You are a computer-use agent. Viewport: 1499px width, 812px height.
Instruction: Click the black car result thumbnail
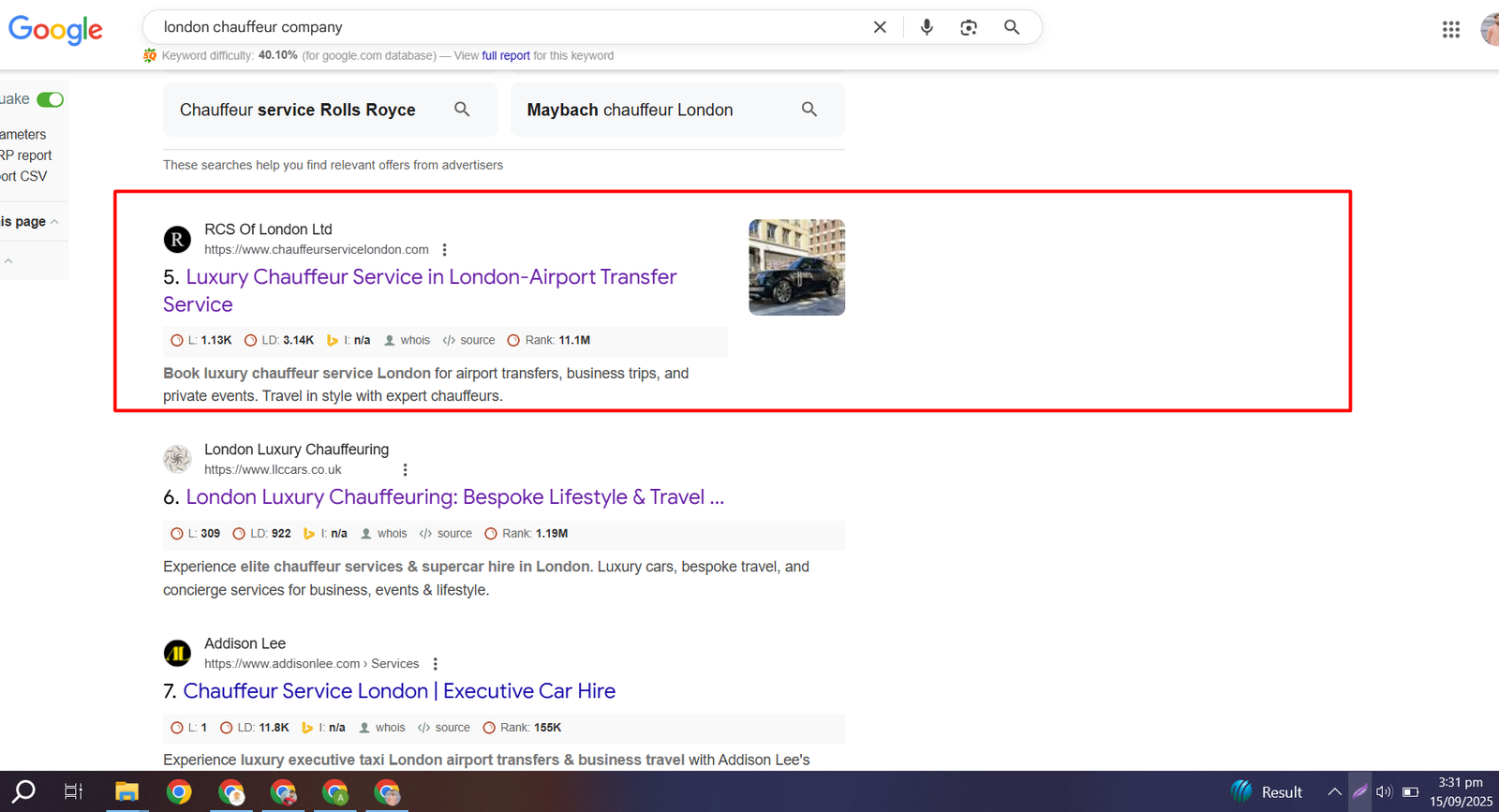796,268
